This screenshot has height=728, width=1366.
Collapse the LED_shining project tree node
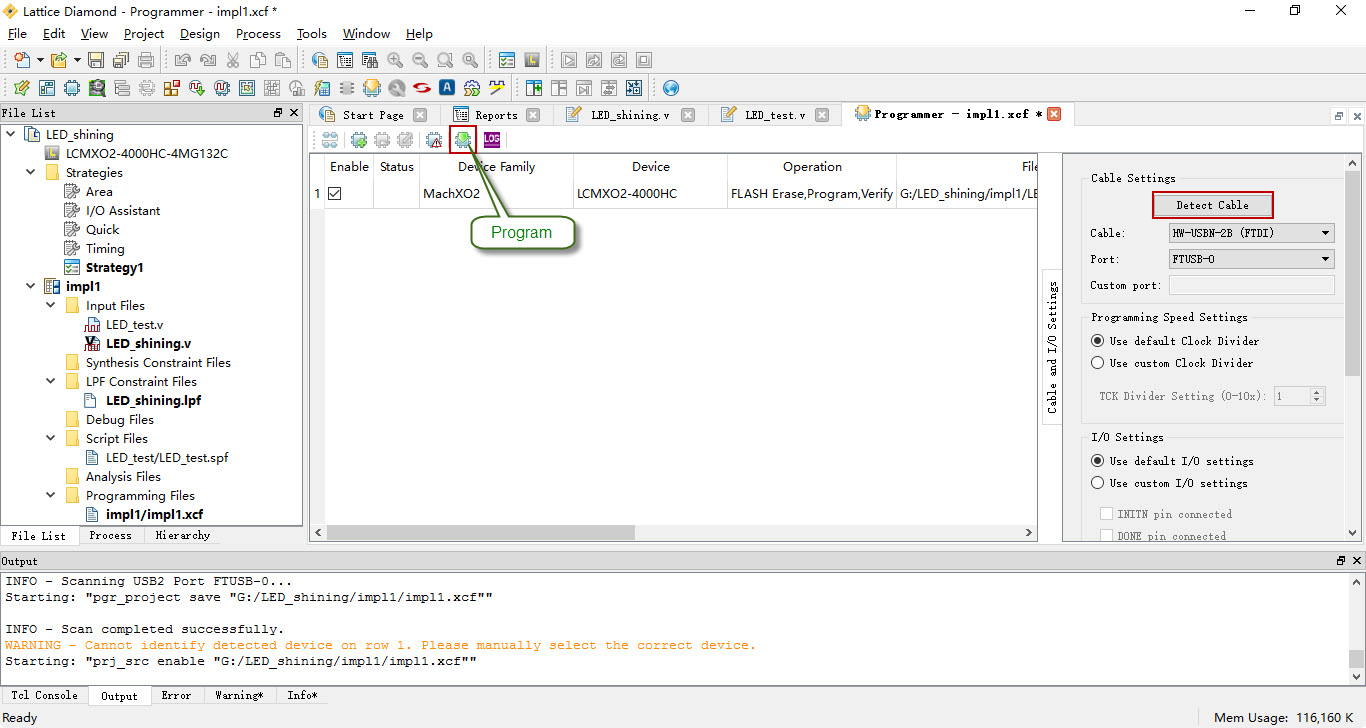coord(11,134)
